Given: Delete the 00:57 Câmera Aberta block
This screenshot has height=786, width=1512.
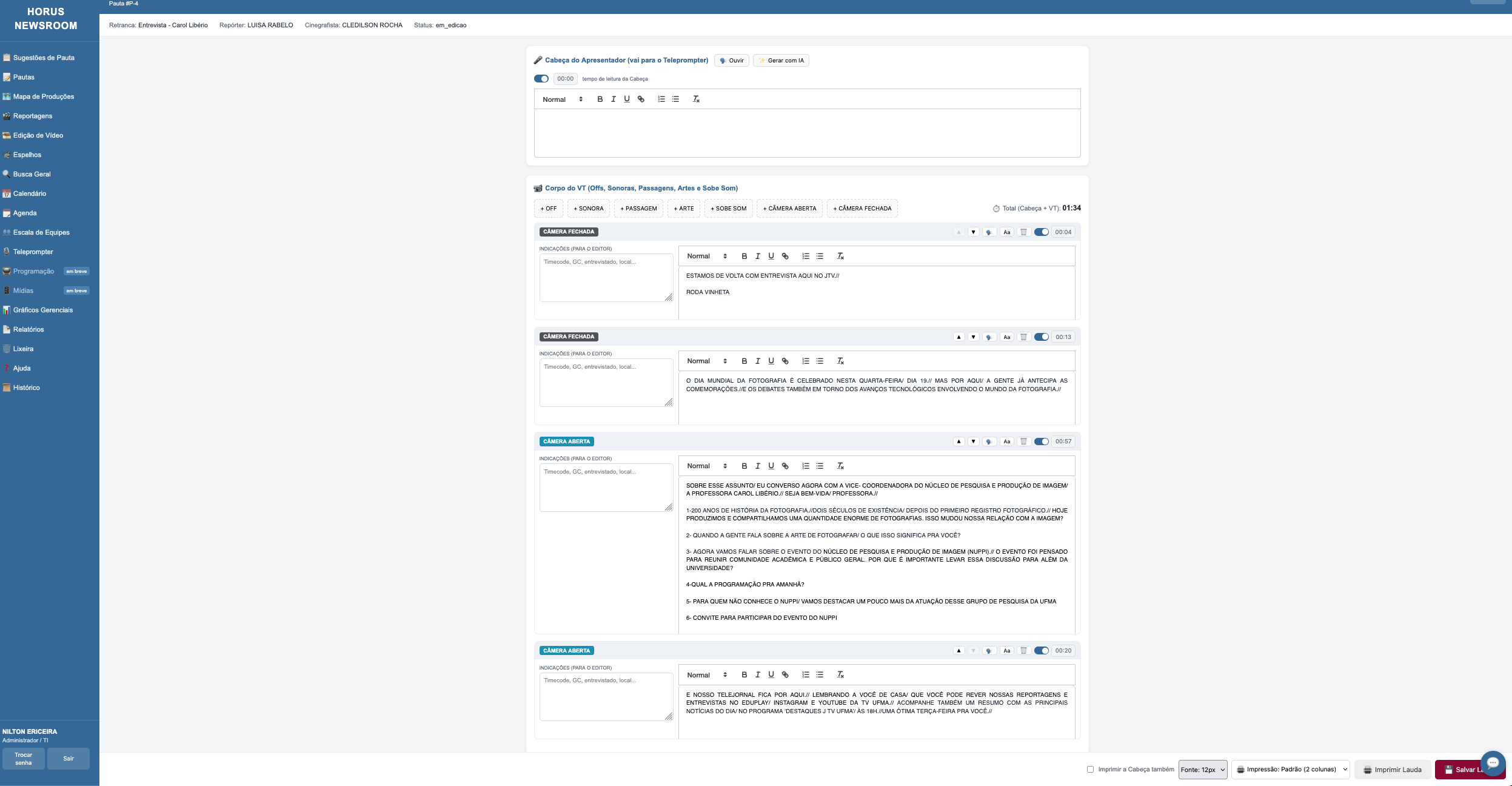Looking at the screenshot, I should click(1023, 442).
